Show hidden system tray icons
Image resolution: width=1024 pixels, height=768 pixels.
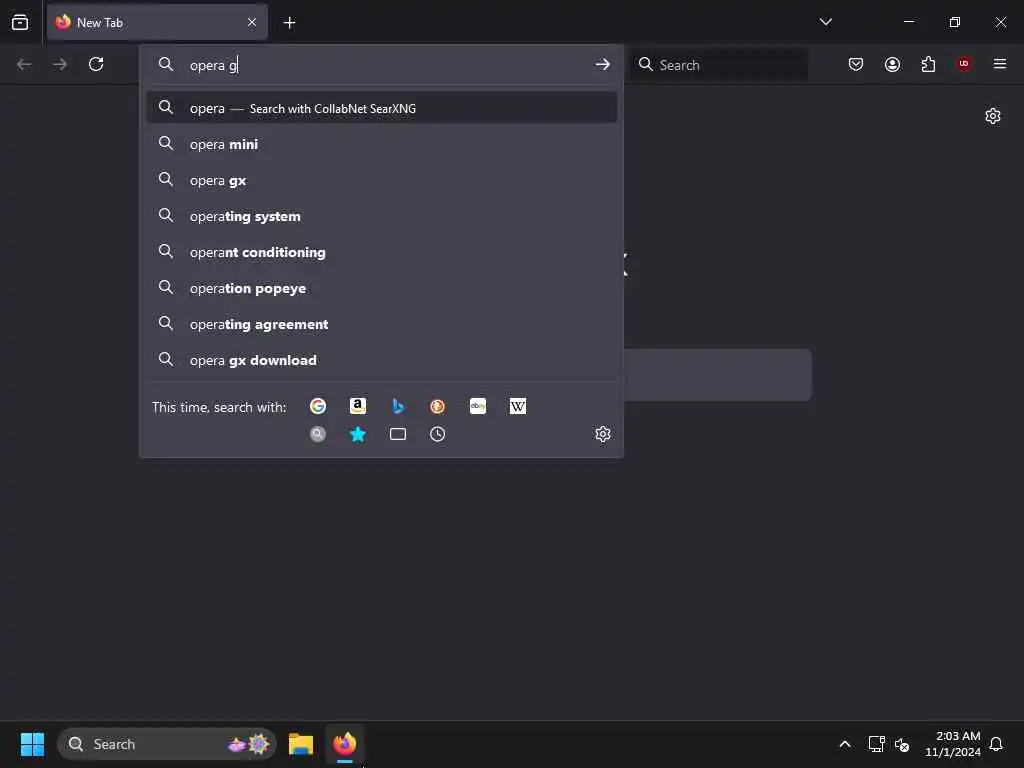[x=844, y=744]
